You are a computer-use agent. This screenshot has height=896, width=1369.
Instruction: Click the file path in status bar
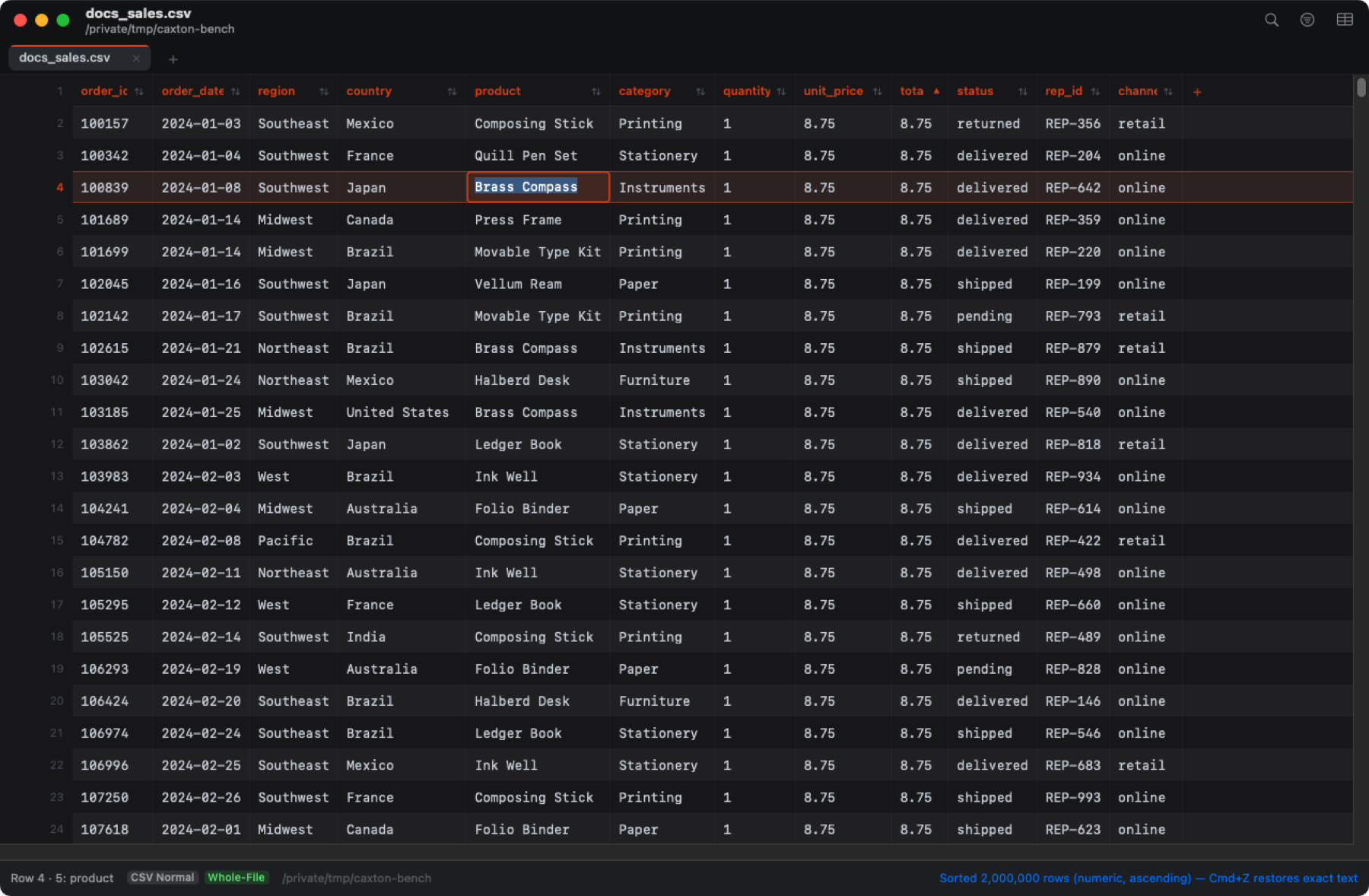click(357, 878)
